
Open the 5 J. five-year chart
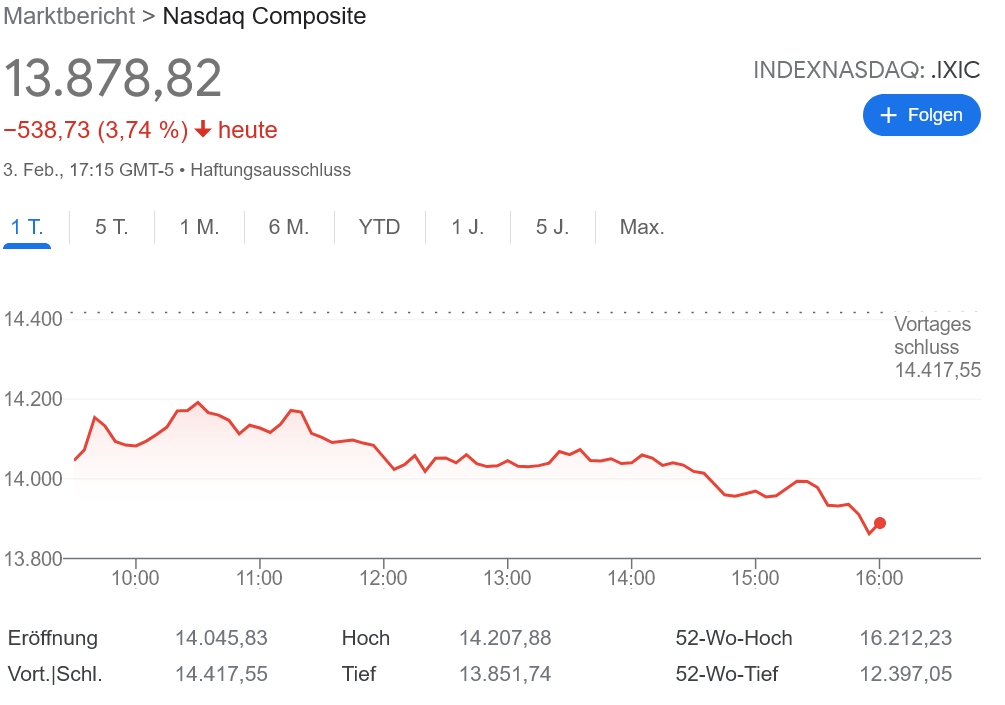tap(552, 227)
